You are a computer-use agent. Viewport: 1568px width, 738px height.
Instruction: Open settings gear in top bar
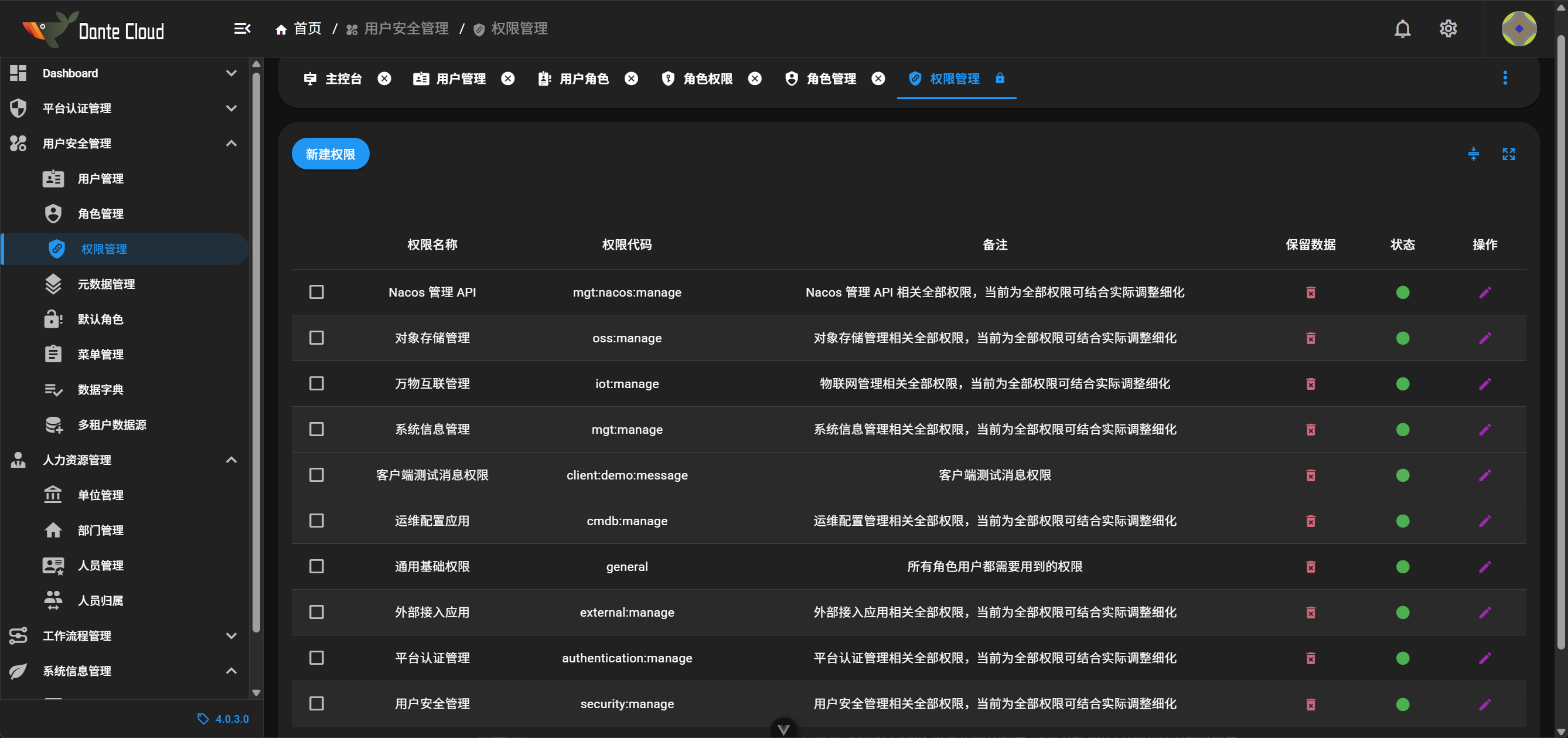[1447, 29]
